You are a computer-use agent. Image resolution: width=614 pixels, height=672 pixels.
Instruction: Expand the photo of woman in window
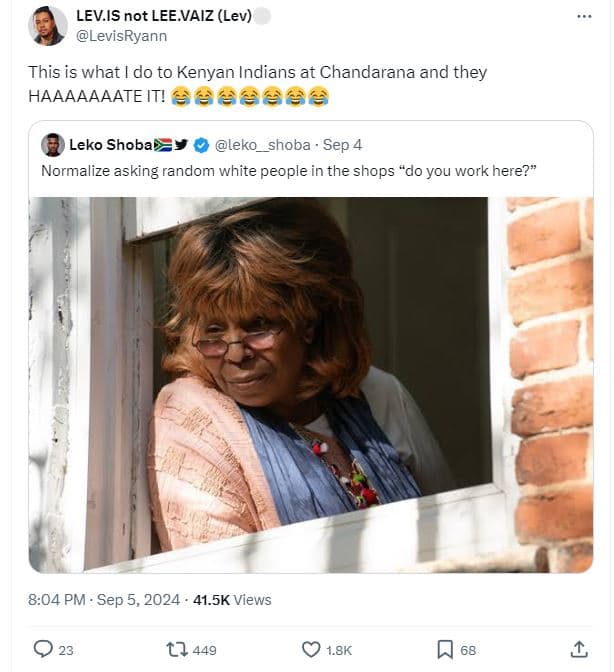(310, 384)
